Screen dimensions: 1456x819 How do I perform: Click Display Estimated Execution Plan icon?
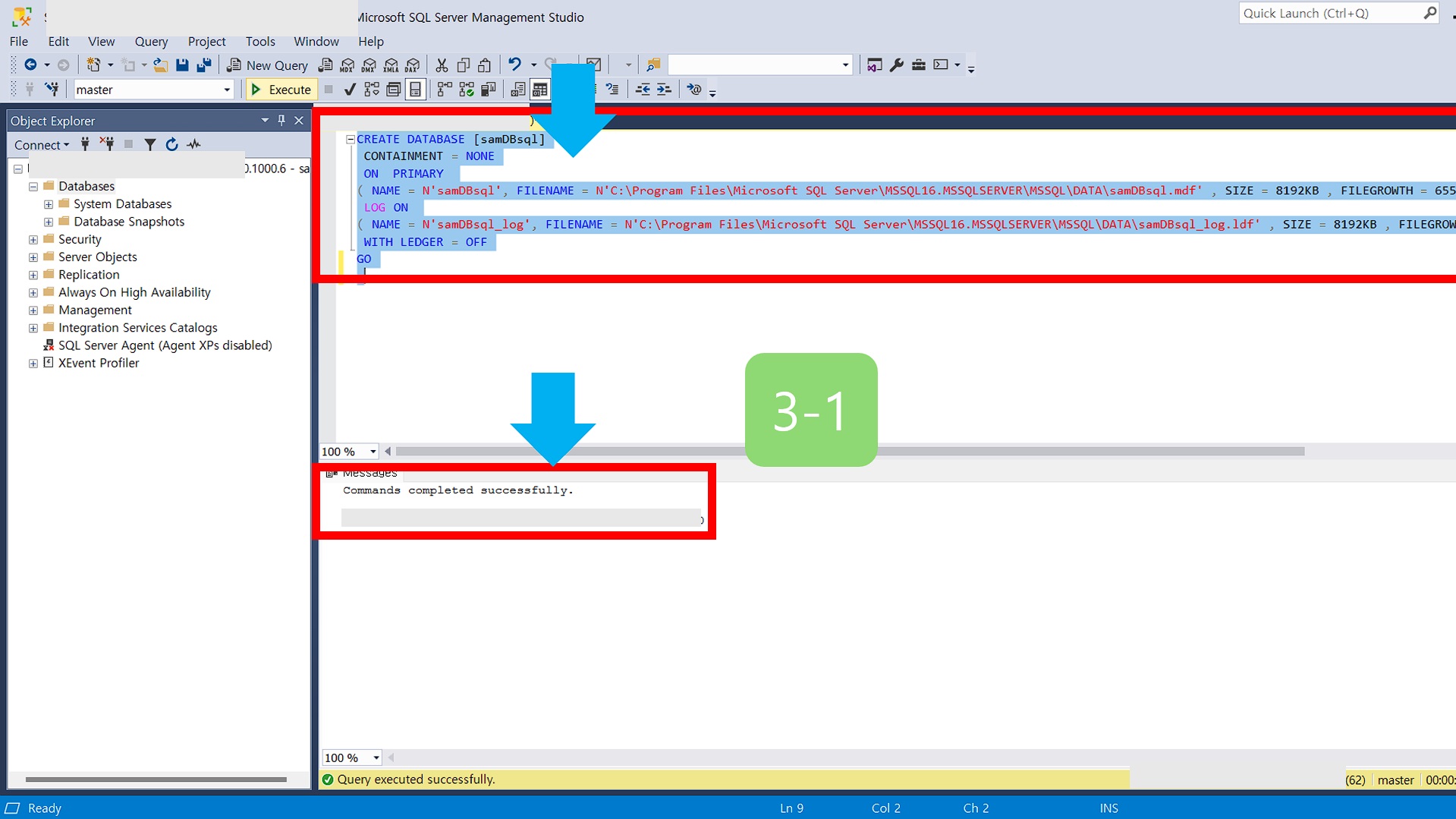point(372,90)
